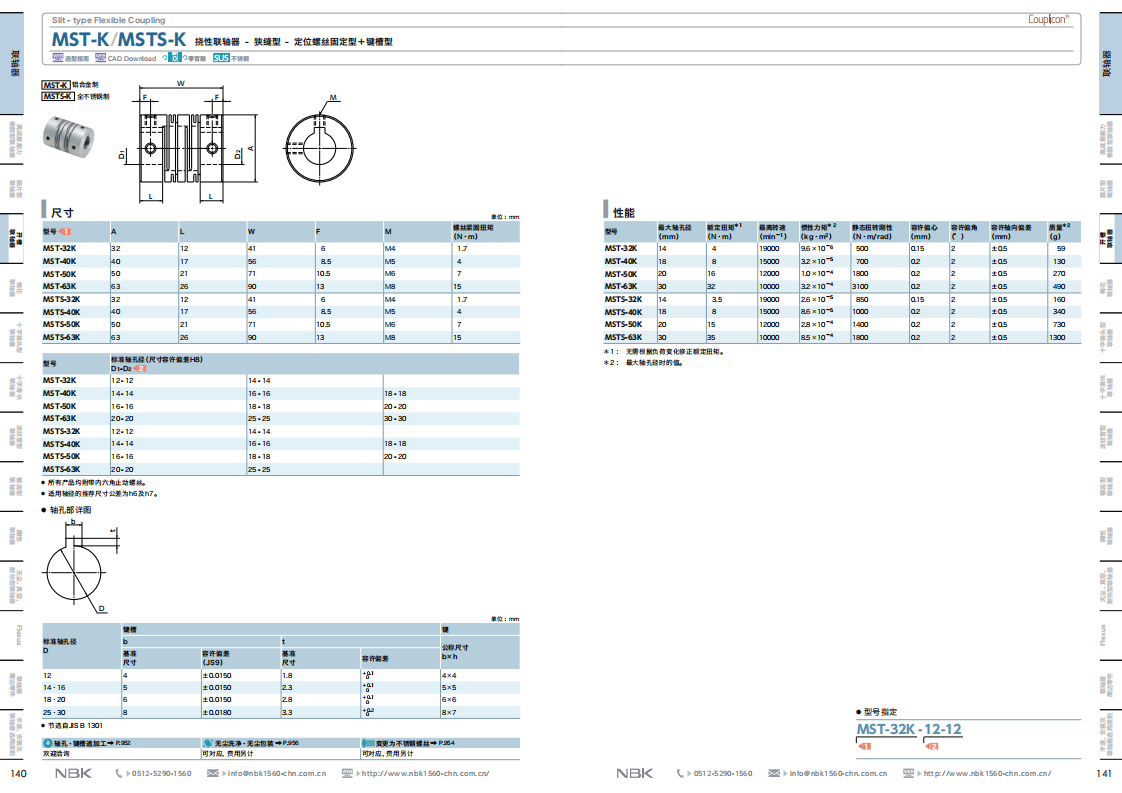
Task: Click the 'Slit - type Flexible Coupling' heading
Action: point(108,20)
